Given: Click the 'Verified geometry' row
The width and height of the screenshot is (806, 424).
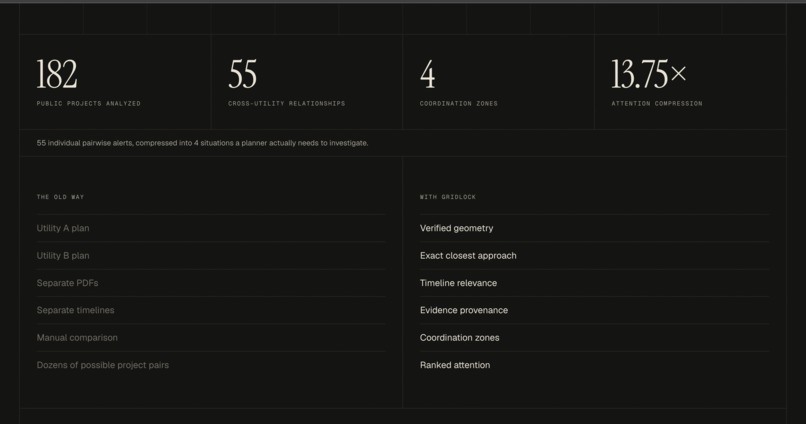Looking at the screenshot, I should click(594, 228).
